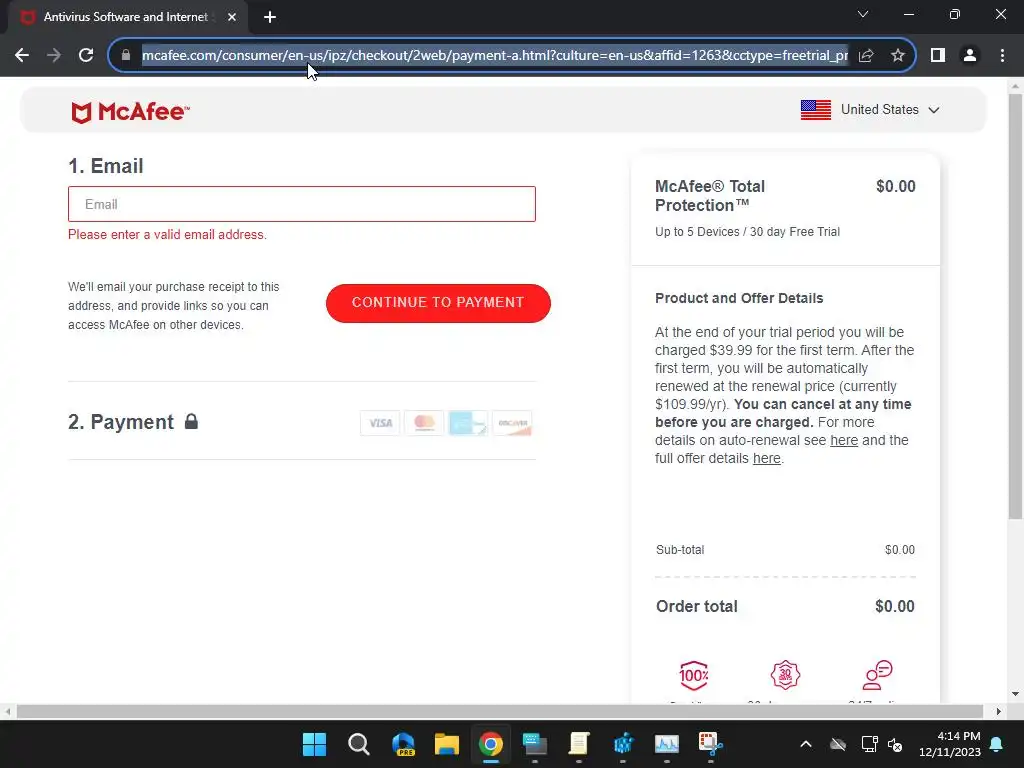This screenshot has height=768, width=1024.
Task: Open the notification bell
Action: click(x=997, y=744)
